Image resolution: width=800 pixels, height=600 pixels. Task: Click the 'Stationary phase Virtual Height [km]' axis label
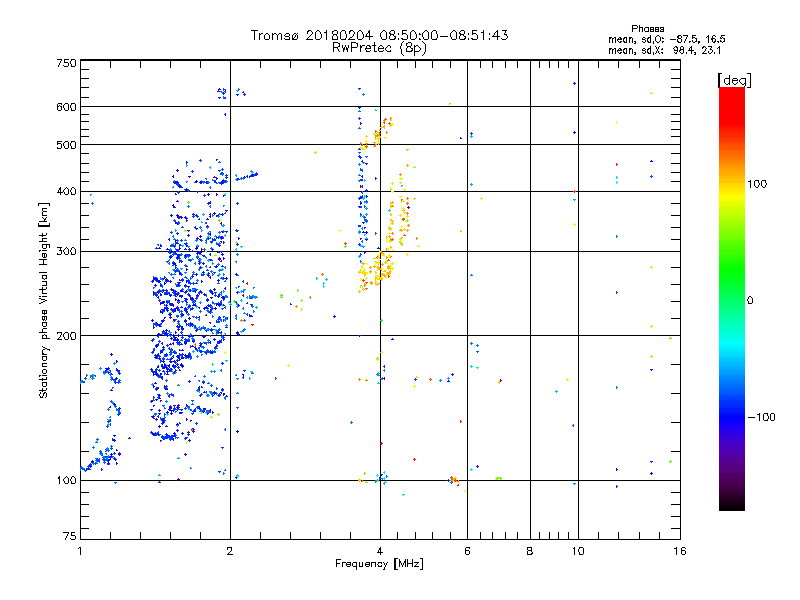pyautogui.click(x=44, y=301)
